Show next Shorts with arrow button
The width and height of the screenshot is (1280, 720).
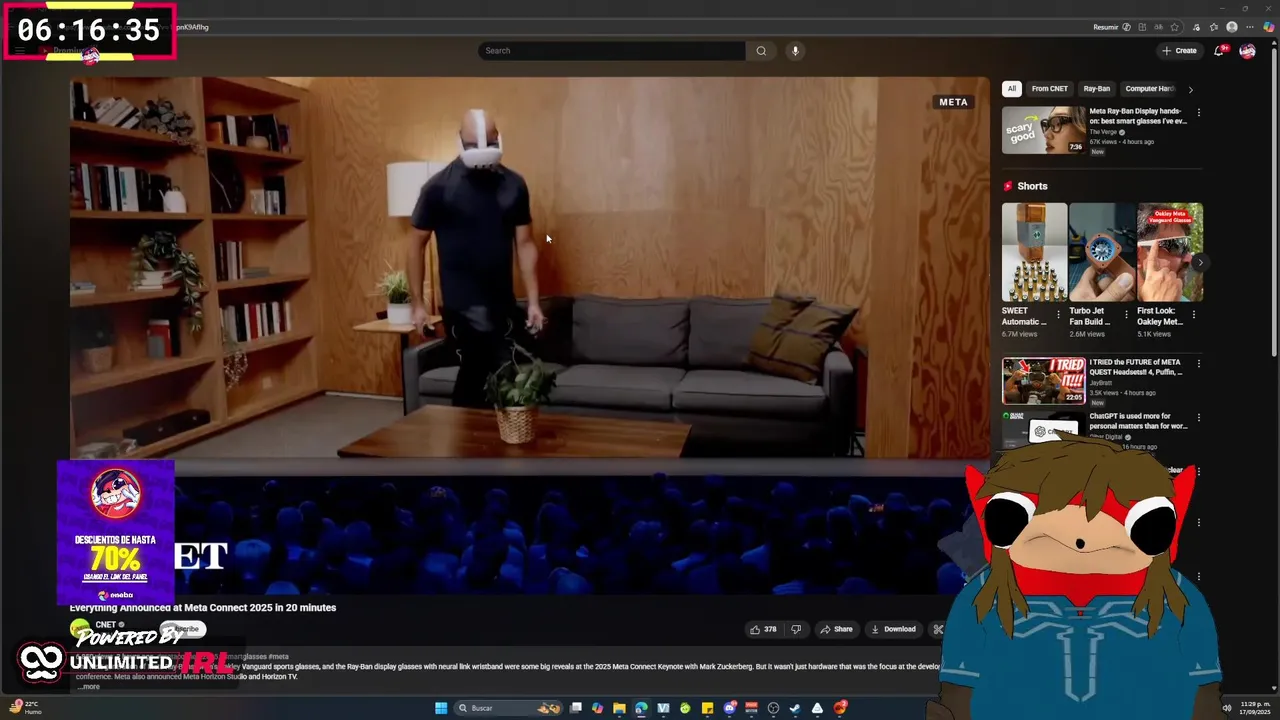pos(1199,263)
